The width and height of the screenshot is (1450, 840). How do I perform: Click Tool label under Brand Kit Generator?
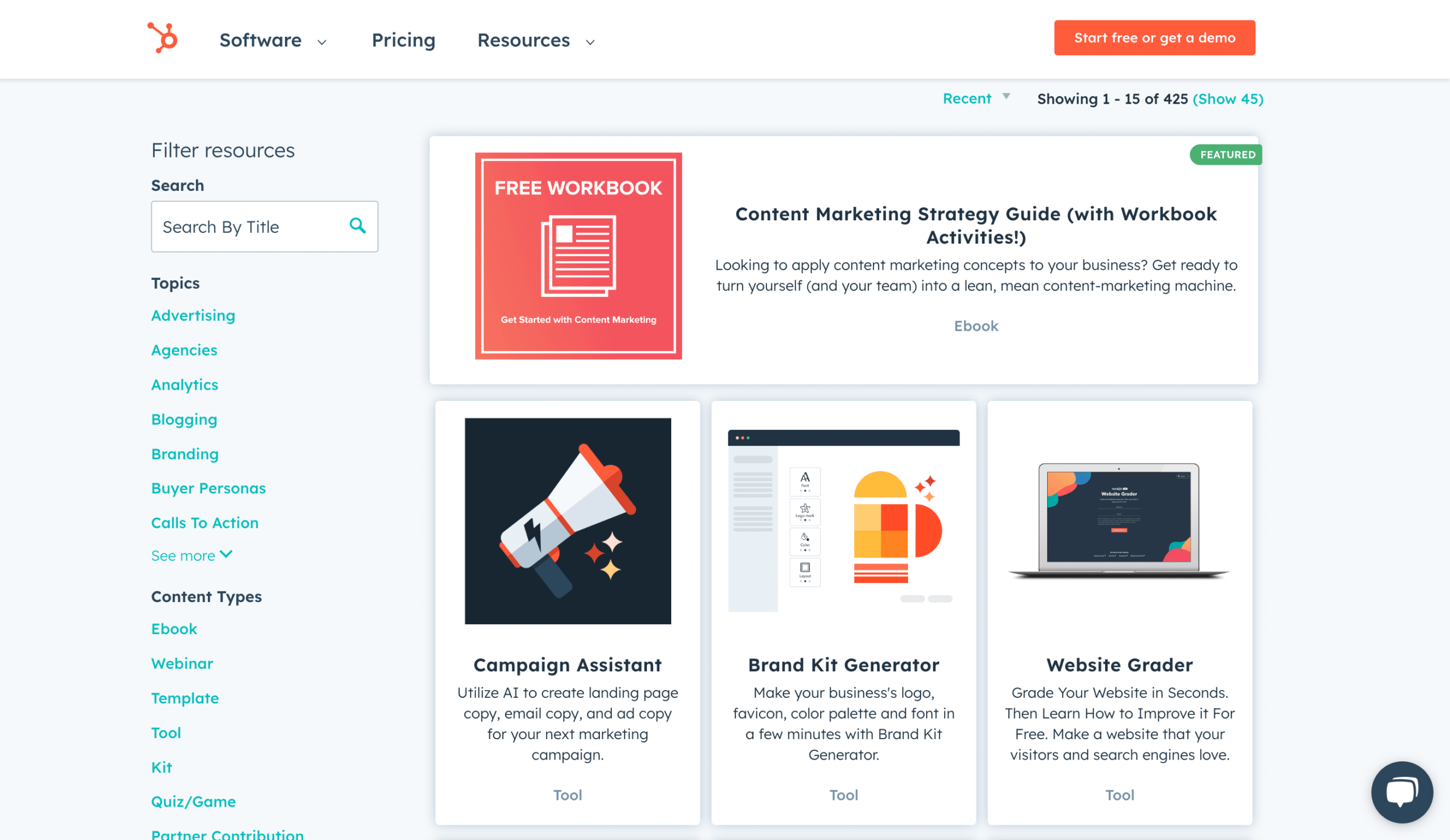pyautogui.click(x=843, y=795)
